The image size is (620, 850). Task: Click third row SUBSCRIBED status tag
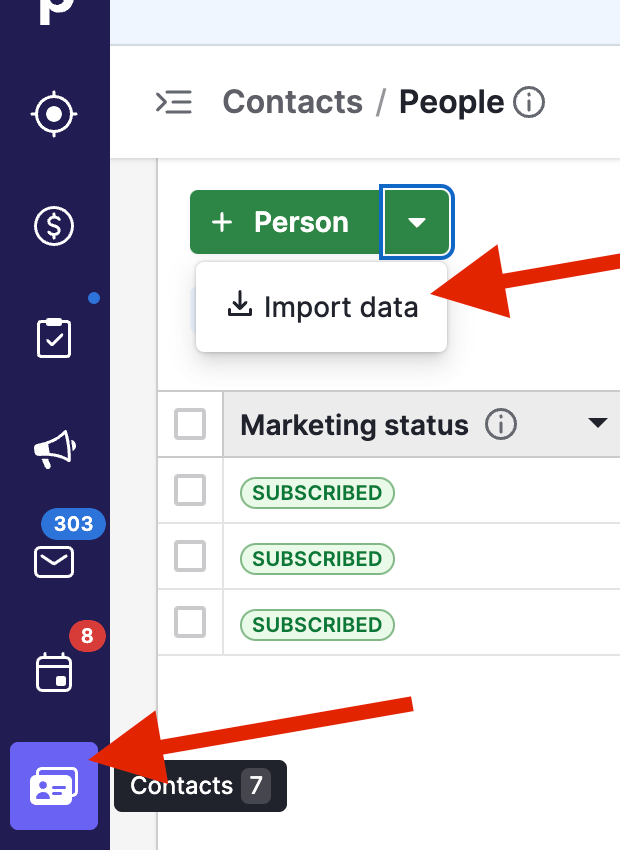click(317, 625)
